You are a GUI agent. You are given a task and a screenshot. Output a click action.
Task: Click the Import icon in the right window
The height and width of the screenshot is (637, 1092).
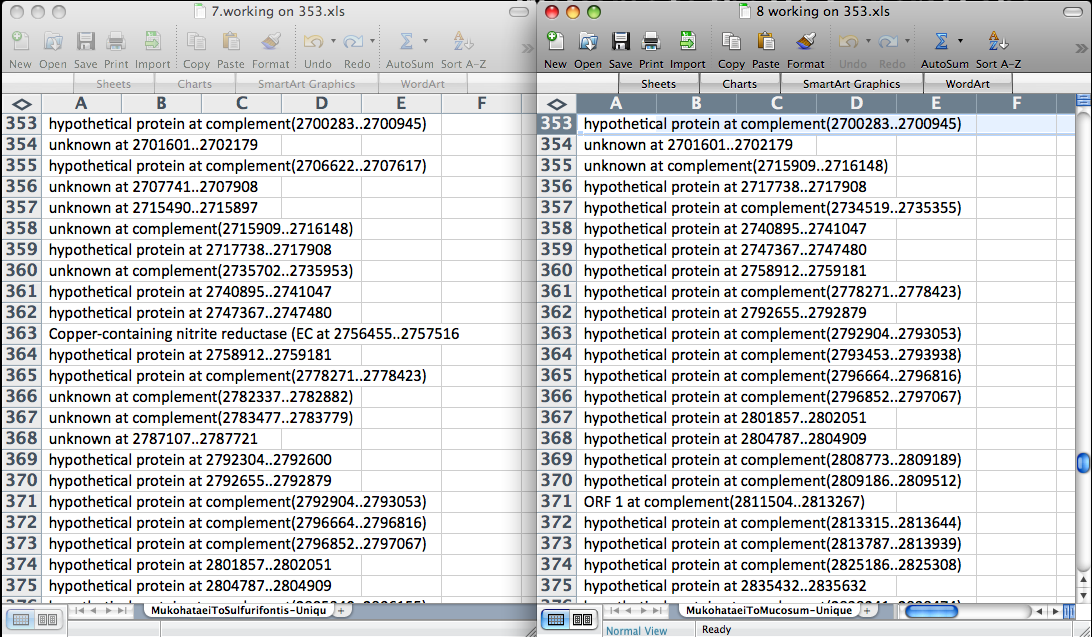(688, 47)
